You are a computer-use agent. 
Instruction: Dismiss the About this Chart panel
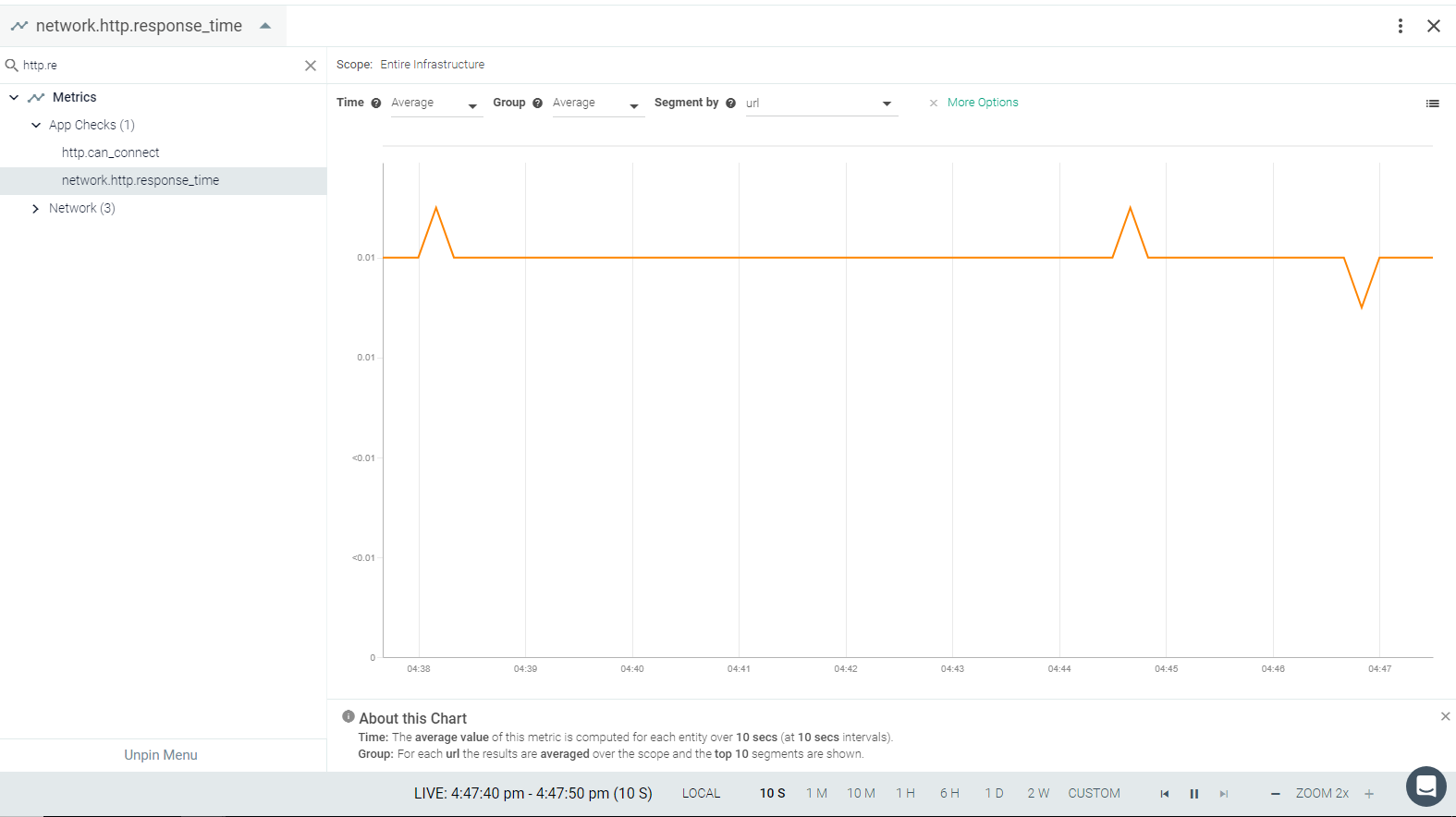pos(1446,716)
